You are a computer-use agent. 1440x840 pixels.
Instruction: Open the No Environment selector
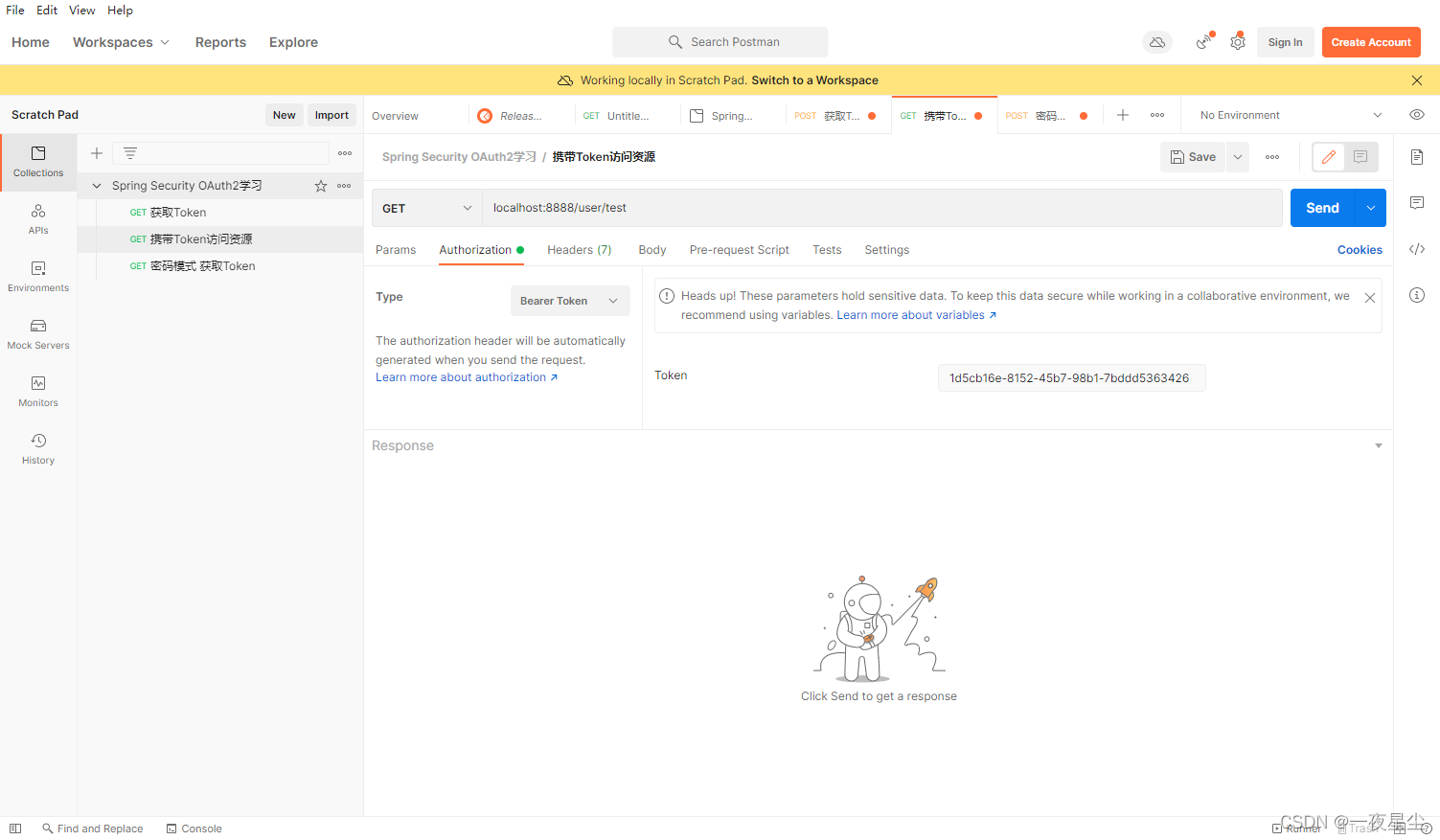(x=1291, y=115)
